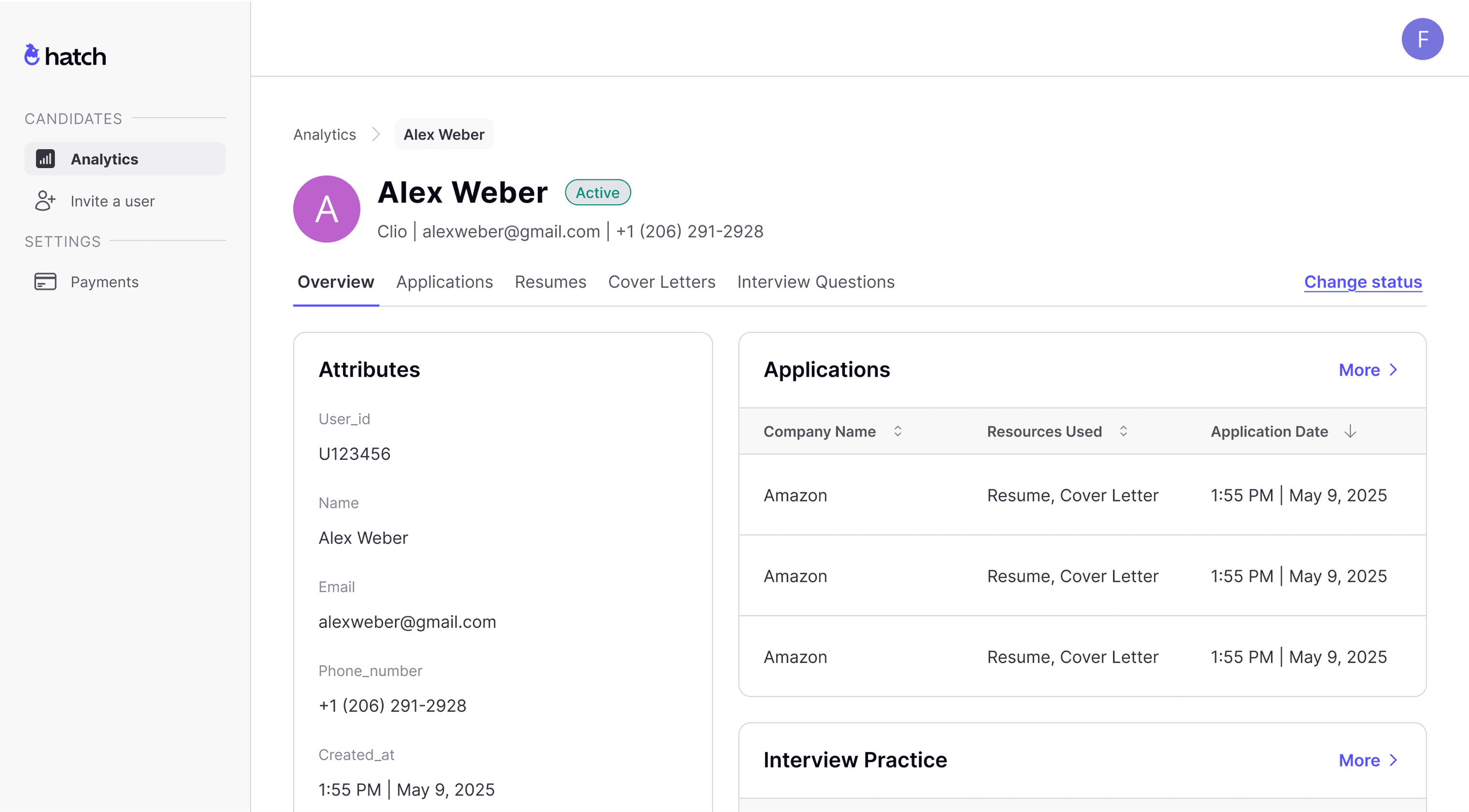Open the user profile avatar F
Viewport: 1469px width, 812px height.
[x=1422, y=39]
